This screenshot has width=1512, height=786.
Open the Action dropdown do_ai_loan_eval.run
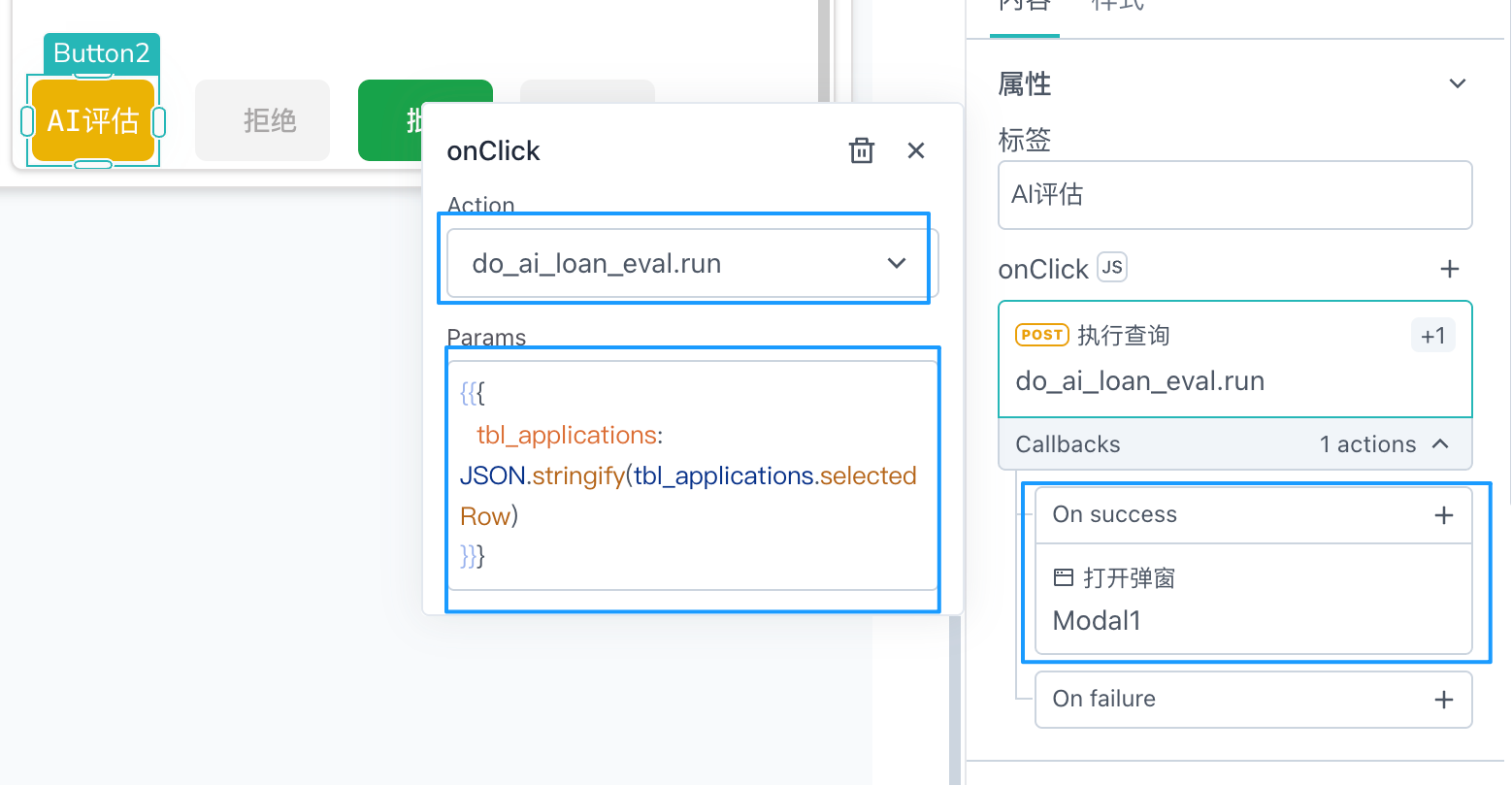click(x=692, y=263)
